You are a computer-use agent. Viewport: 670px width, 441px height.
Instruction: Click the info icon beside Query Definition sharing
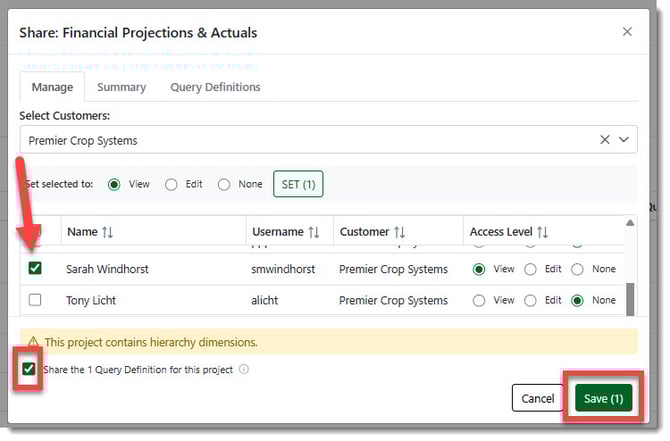[244, 370]
